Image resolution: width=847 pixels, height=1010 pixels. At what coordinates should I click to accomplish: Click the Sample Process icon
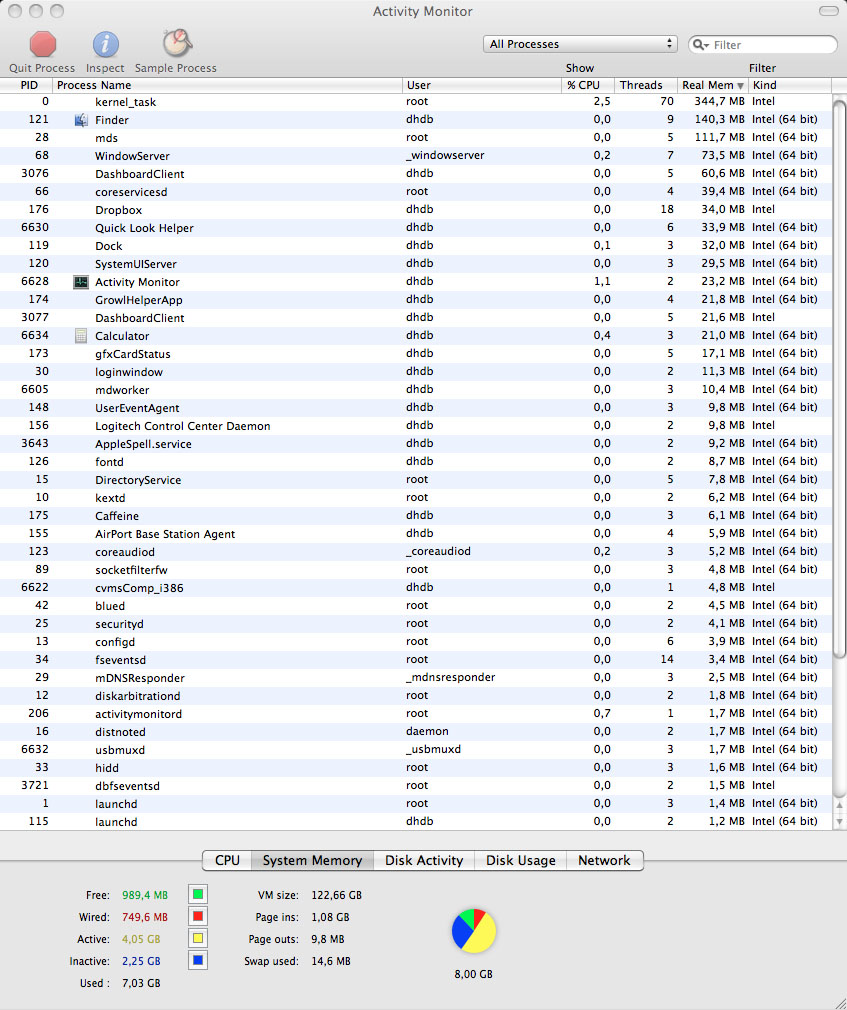(176, 43)
